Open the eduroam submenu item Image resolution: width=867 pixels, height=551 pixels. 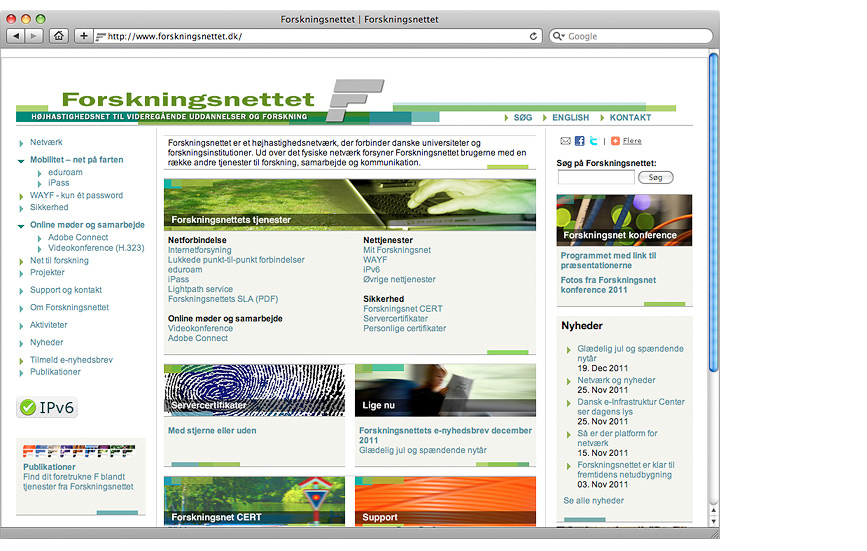[x=65, y=172]
